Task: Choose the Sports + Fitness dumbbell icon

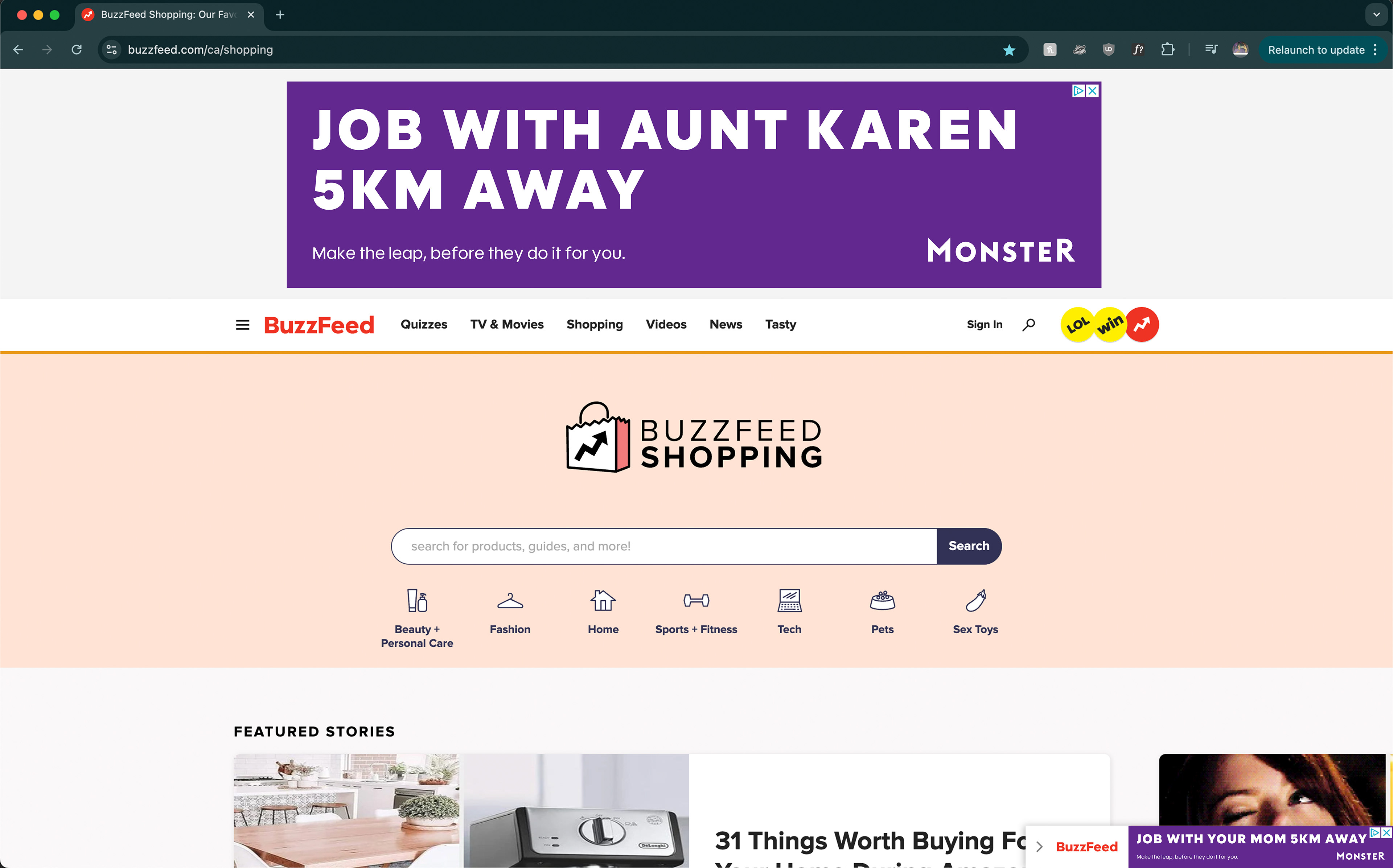Action: tap(696, 600)
